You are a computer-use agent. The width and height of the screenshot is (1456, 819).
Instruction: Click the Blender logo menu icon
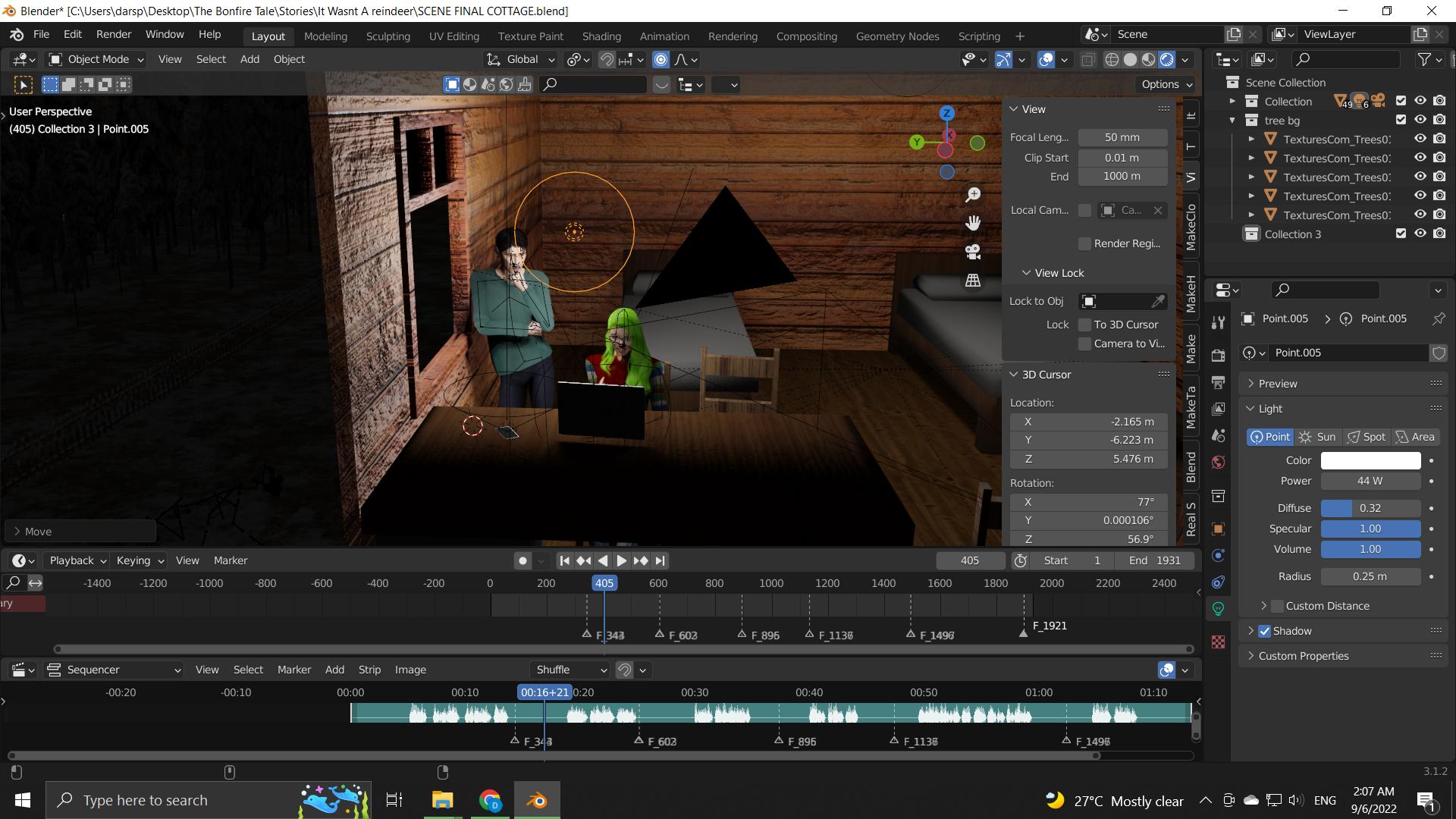click(x=17, y=35)
